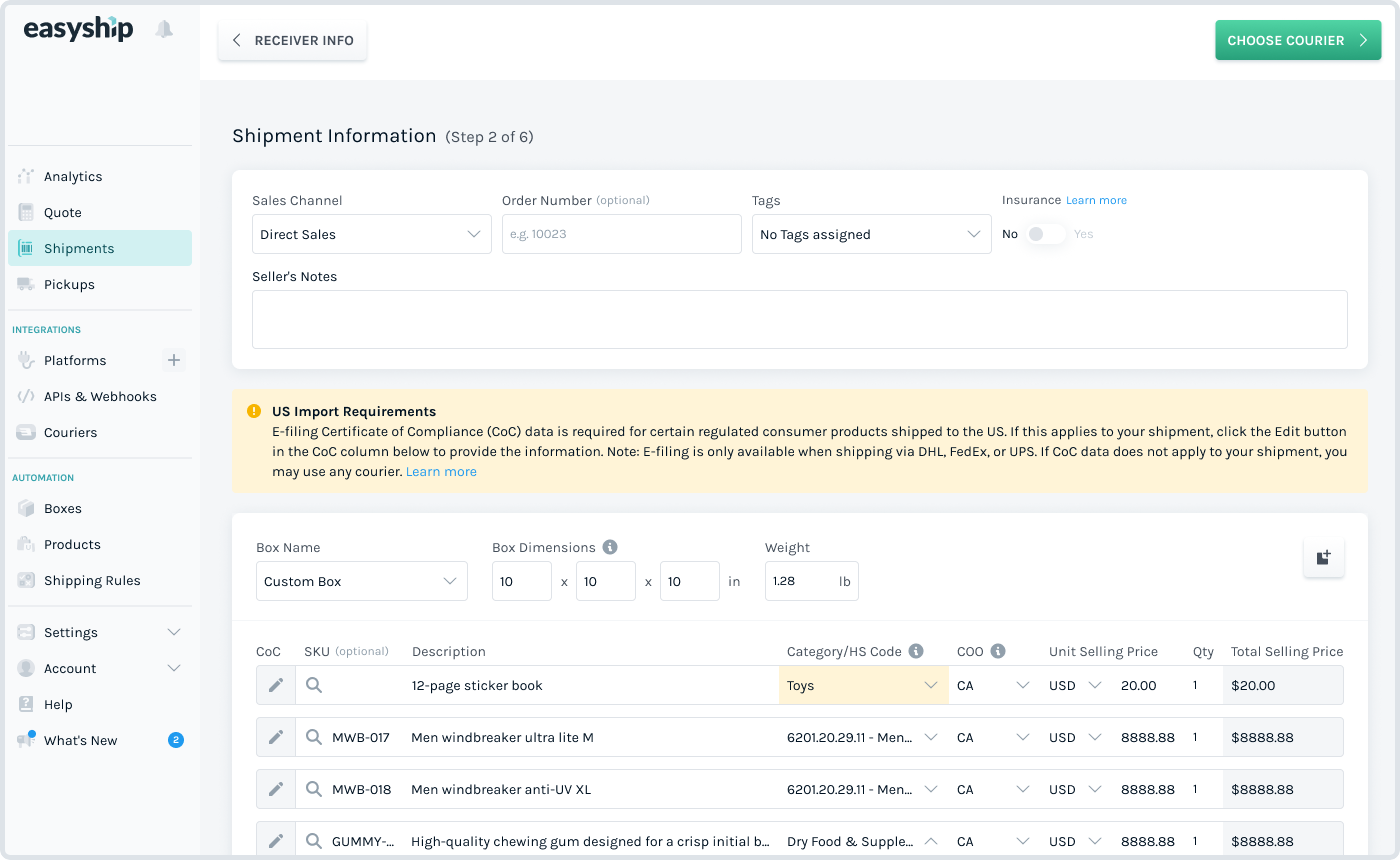The image size is (1400, 860).
Task: Click the APIs & Webhooks code icon
Action: coord(26,396)
